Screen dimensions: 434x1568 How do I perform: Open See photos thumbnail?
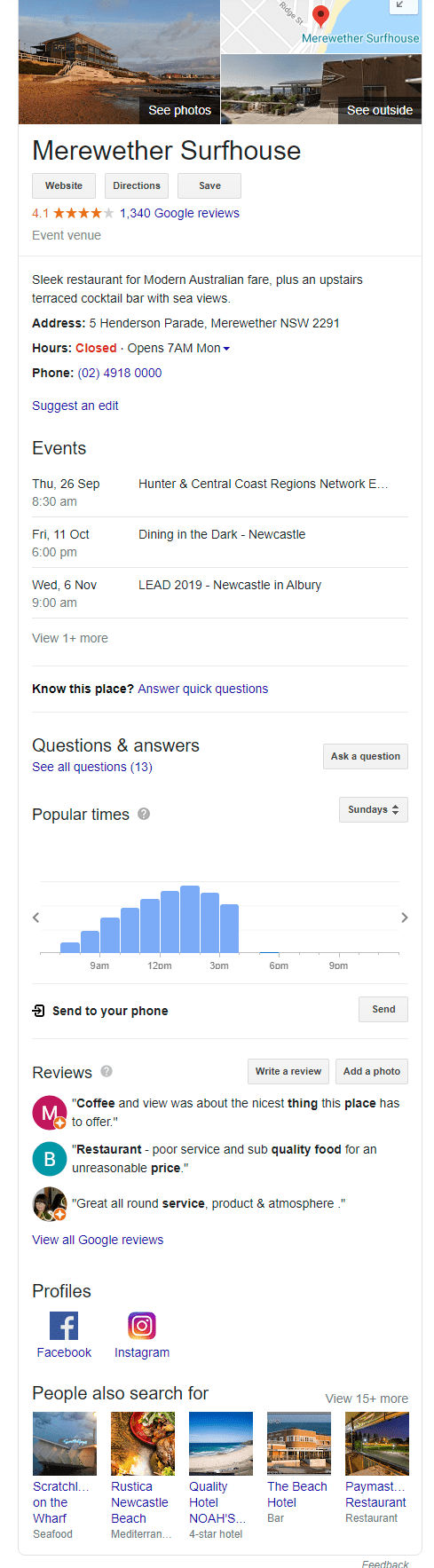click(119, 62)
